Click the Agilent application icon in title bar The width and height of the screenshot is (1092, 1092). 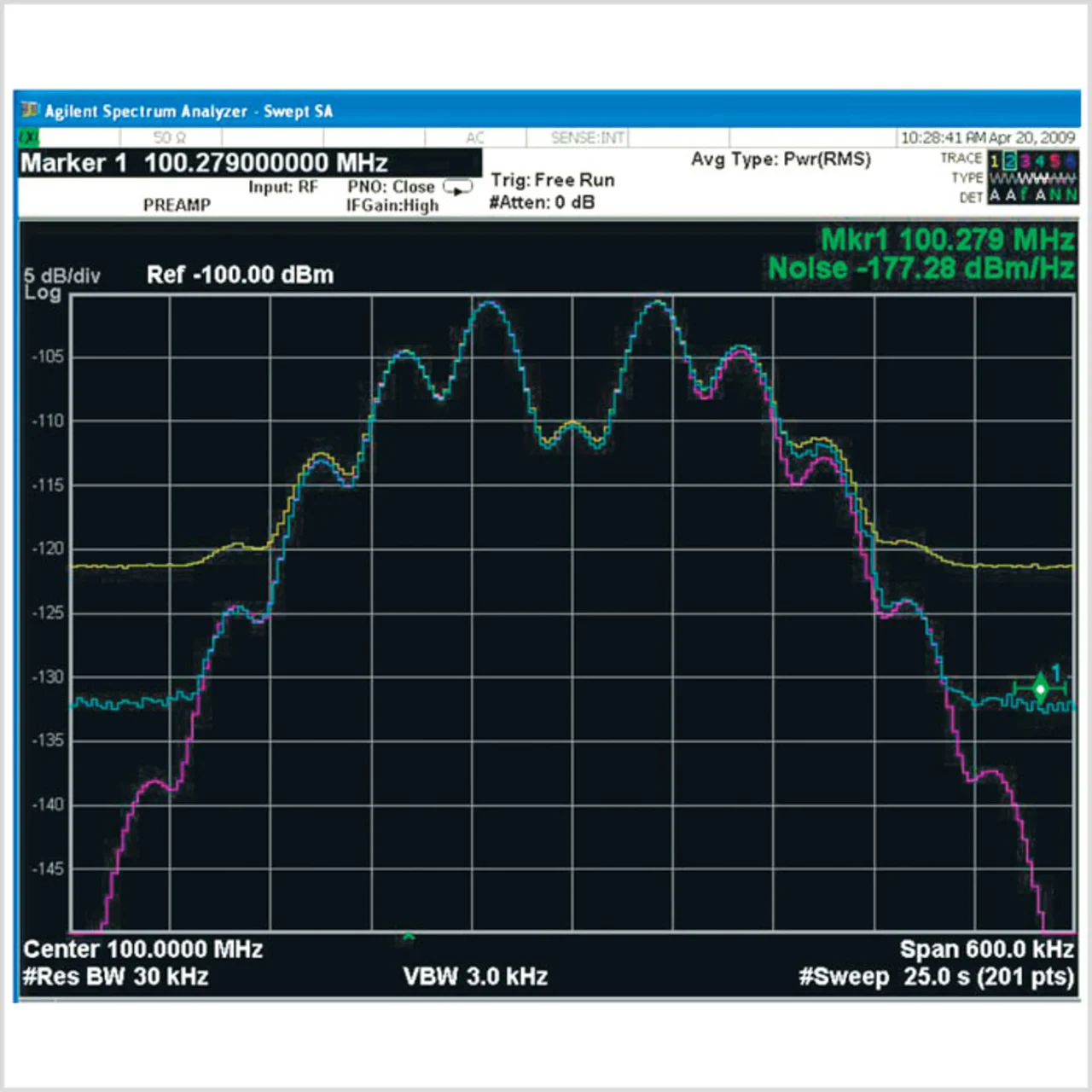(31, 110)
